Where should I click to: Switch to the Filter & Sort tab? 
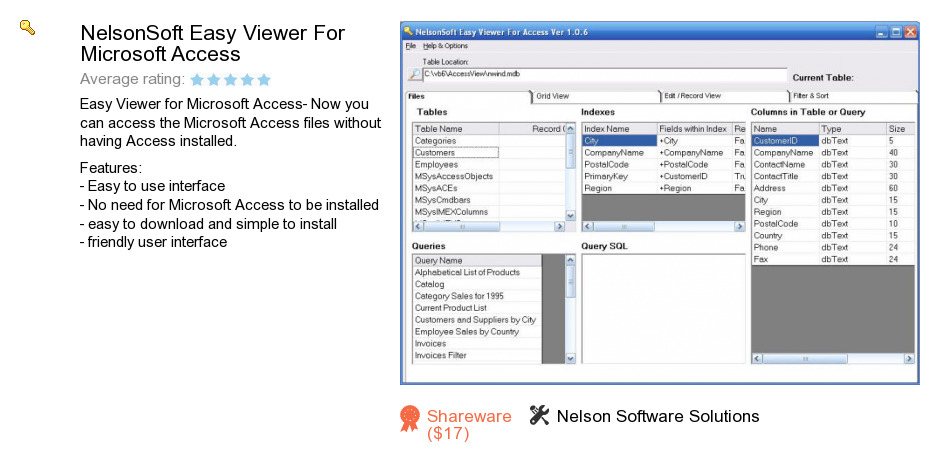pos(851,96)
